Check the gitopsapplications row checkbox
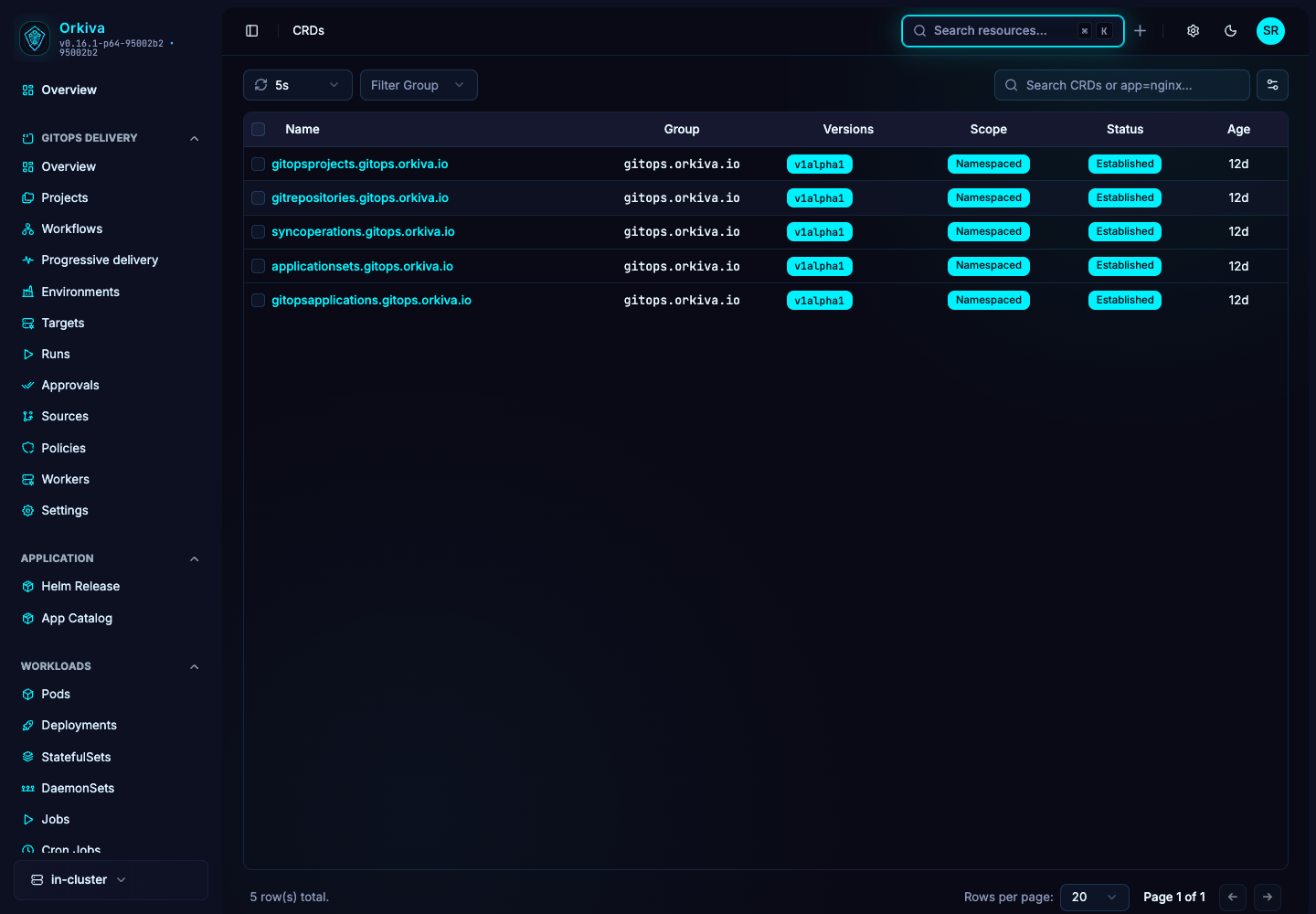Screen dimensions: 1316x914 coord(259,301)
